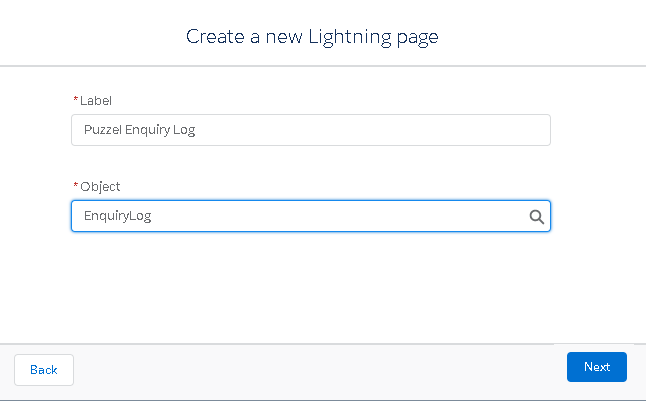This screenshot has width=646, height=401.
Task: Open Object search via magnifying glass
Action: click(536, 216)
